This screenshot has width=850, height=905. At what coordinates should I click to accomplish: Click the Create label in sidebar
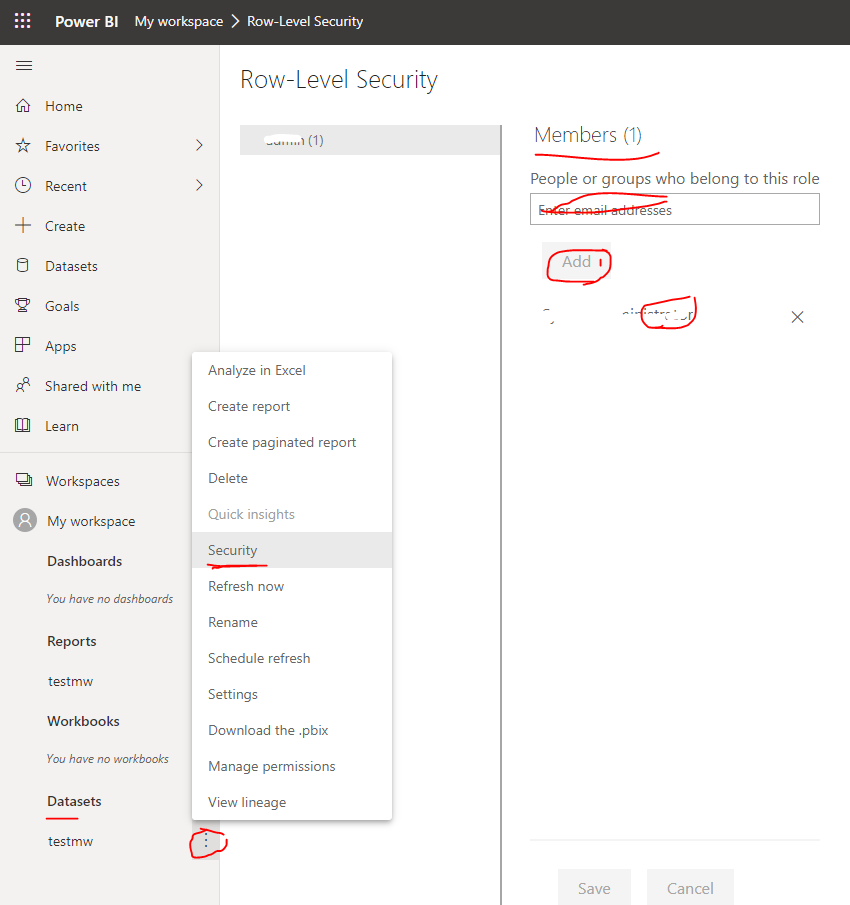[65, 226]
